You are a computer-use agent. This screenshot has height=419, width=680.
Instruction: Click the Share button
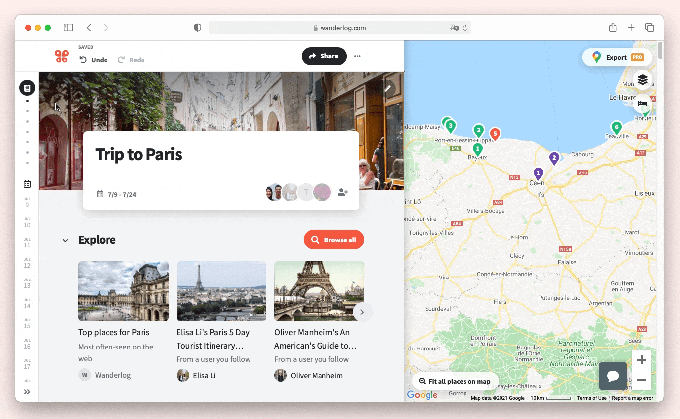coord(324,56)
